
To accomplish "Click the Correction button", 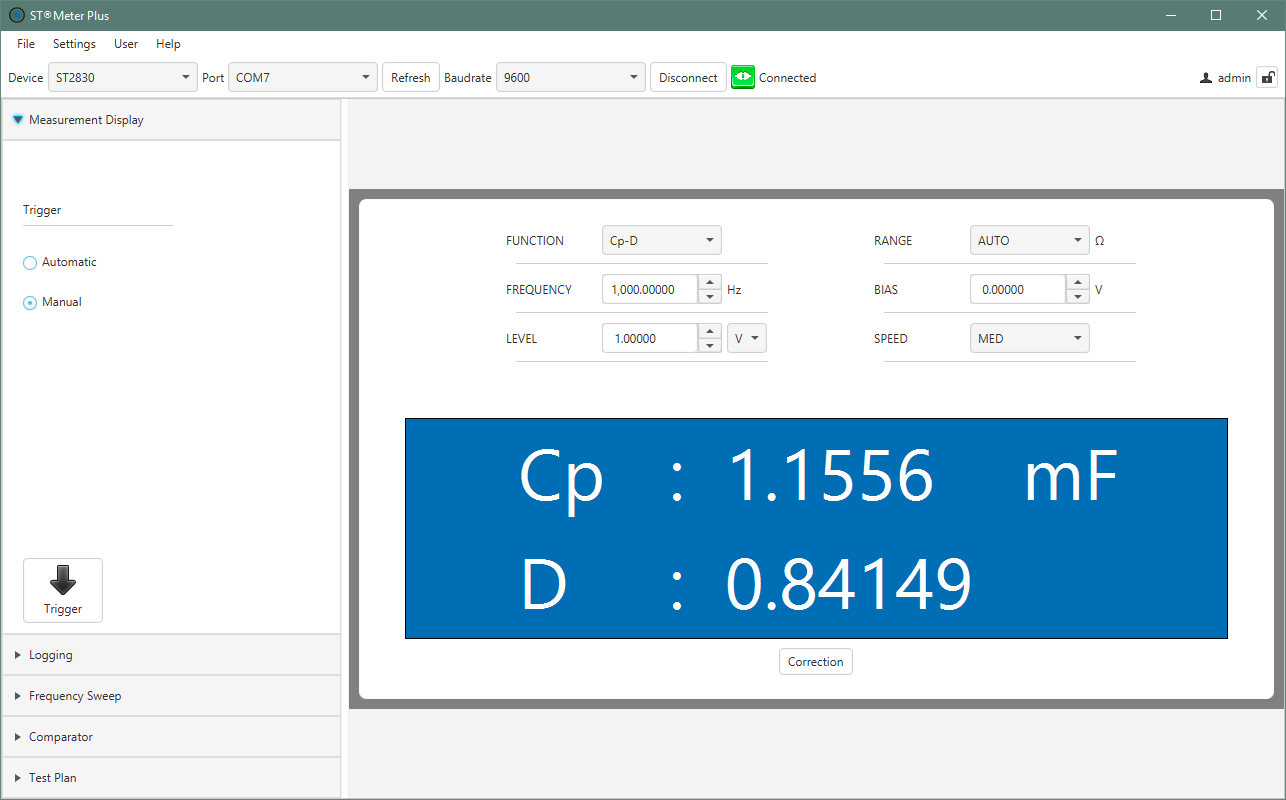I will point(815,661).
